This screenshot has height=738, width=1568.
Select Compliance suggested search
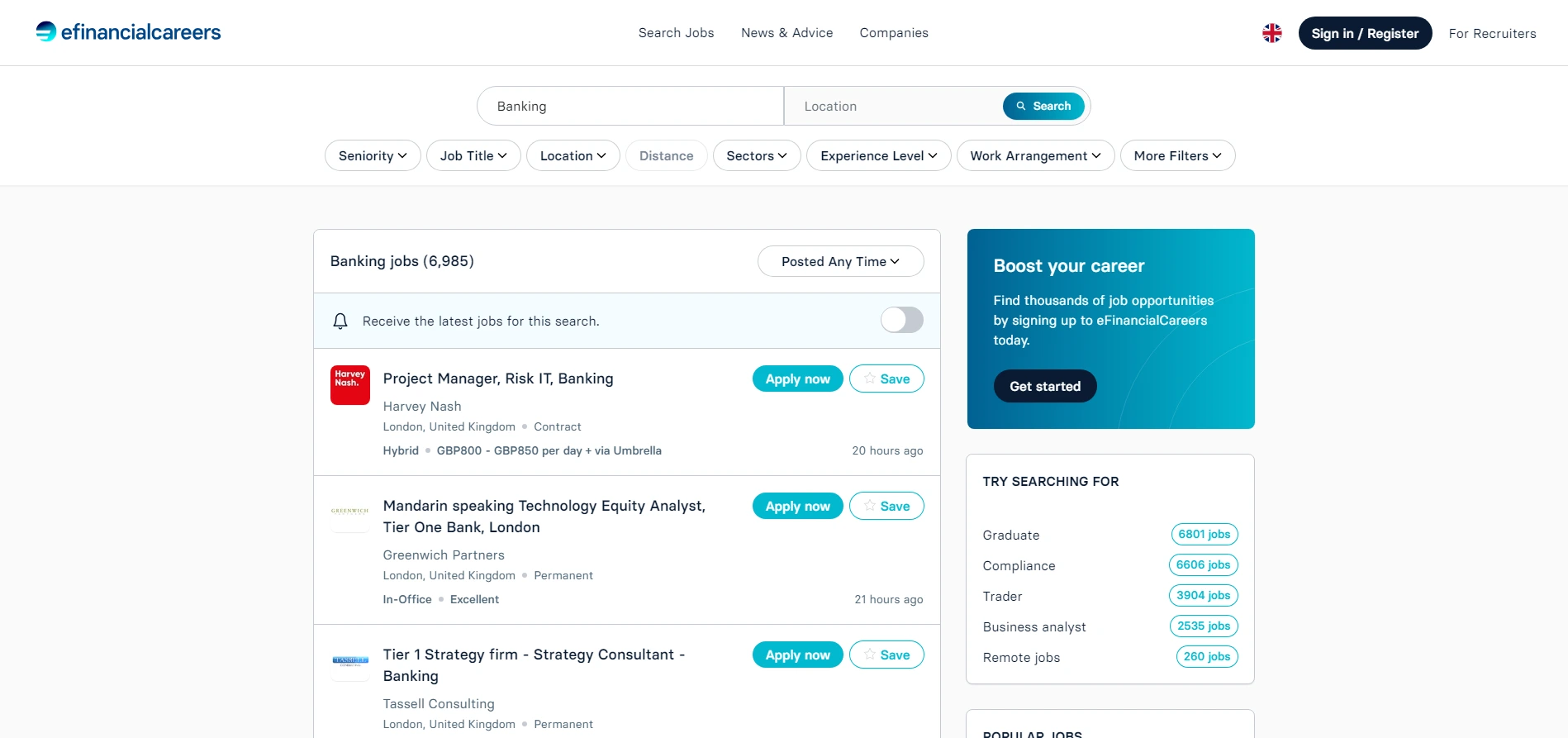coord(1019,566)
